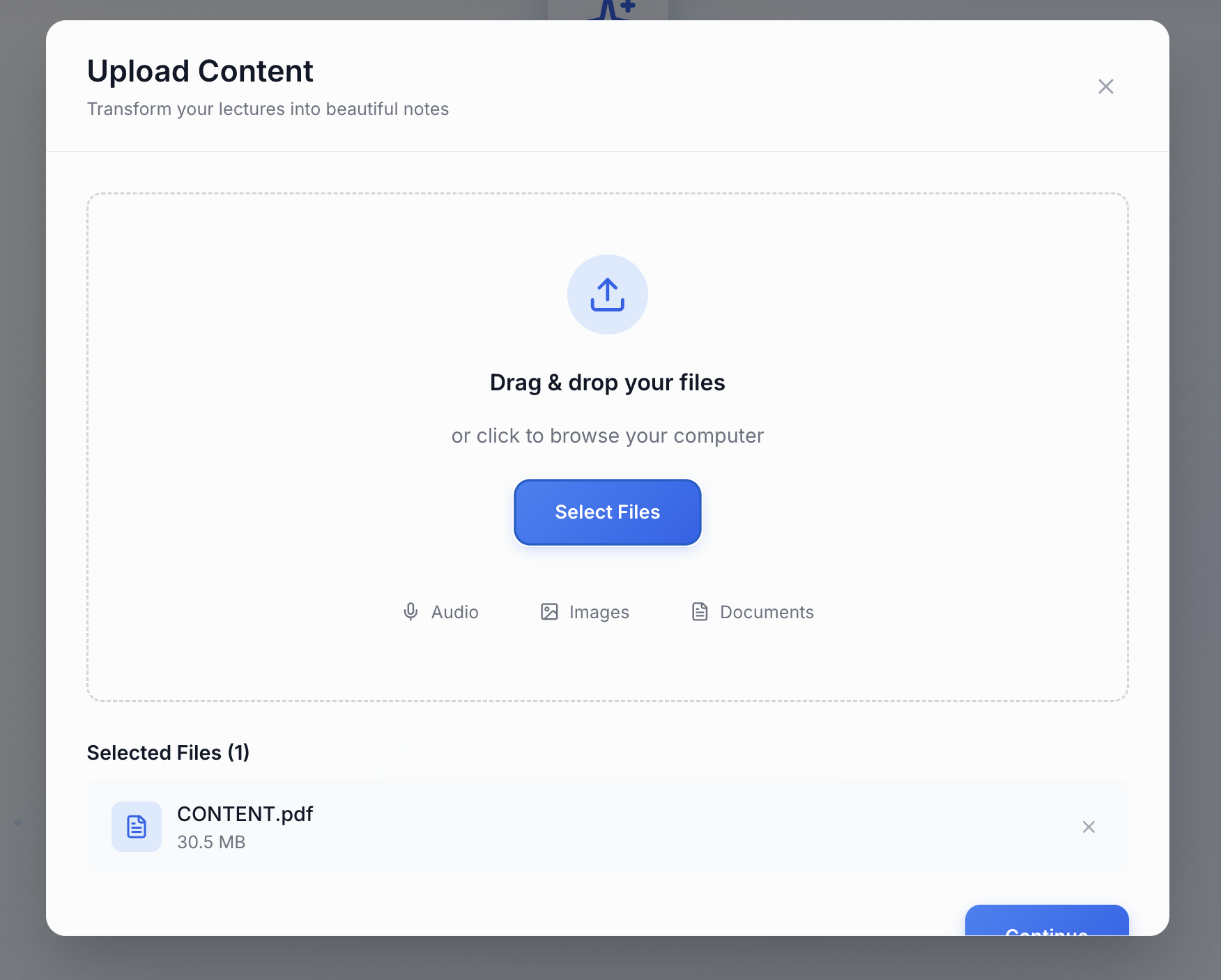Screen dimensions: 1221x980
Task: Click the "Transform your lectures" subtitle text
Action: (x=268, y=109)
